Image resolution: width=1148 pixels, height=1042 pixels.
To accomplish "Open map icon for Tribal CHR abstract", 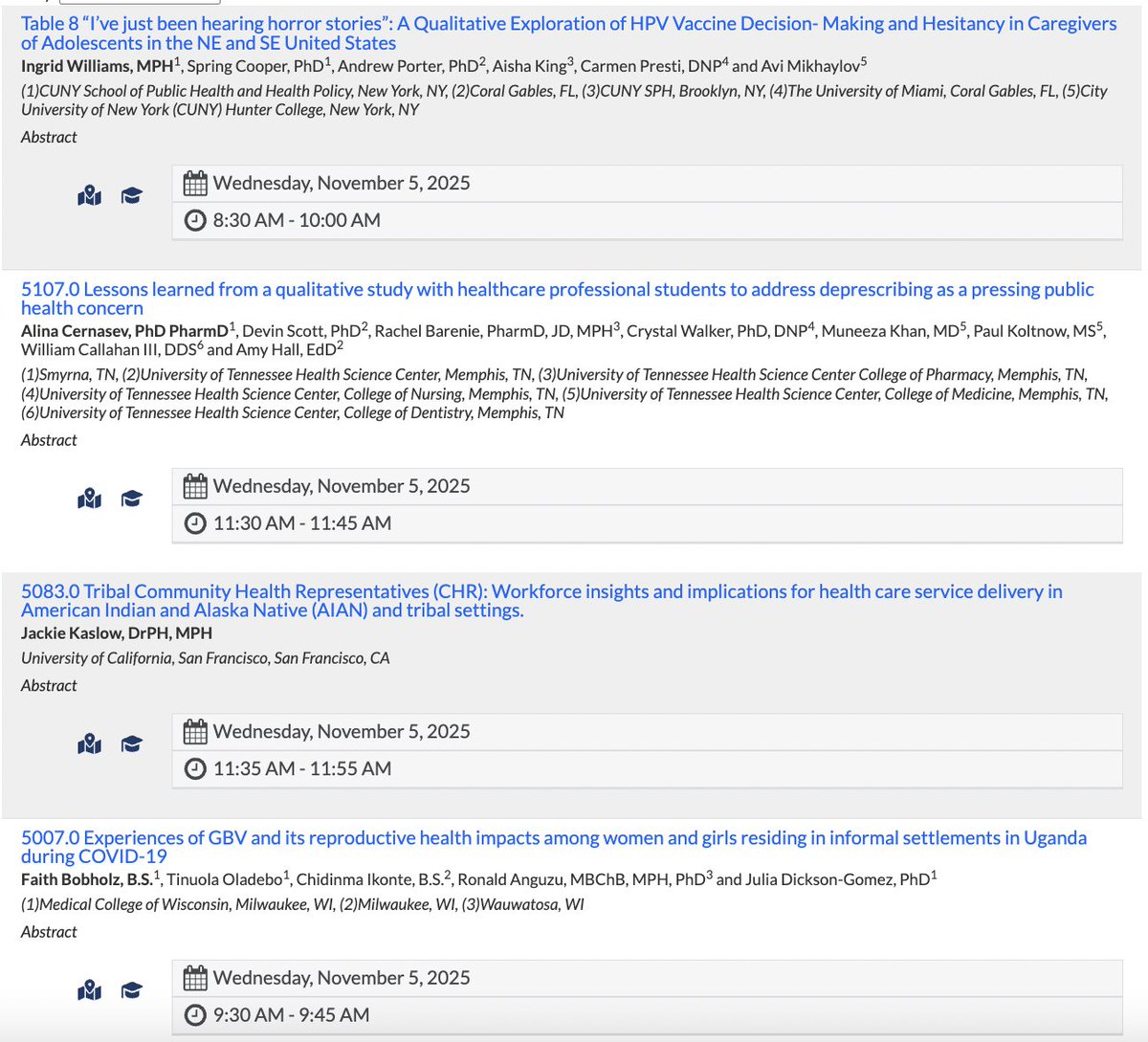I will pos(89,743).
